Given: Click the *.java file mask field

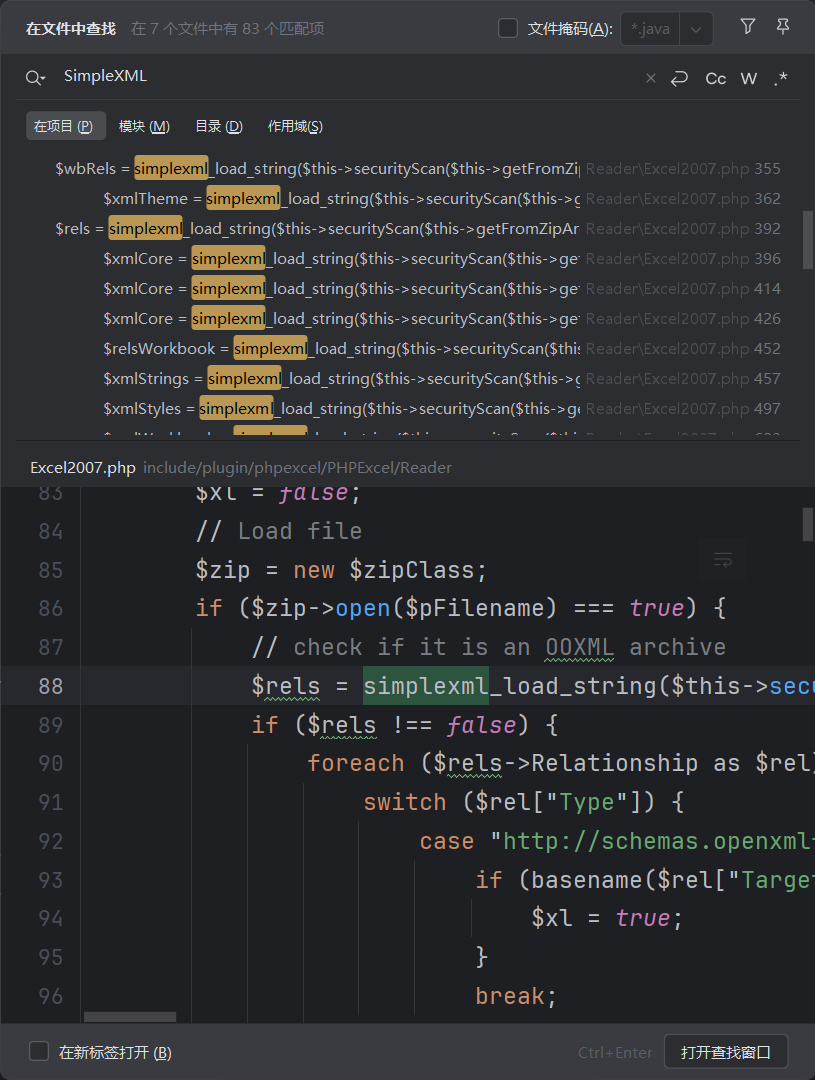Looking at the screenshot, I should click(650, 29).
